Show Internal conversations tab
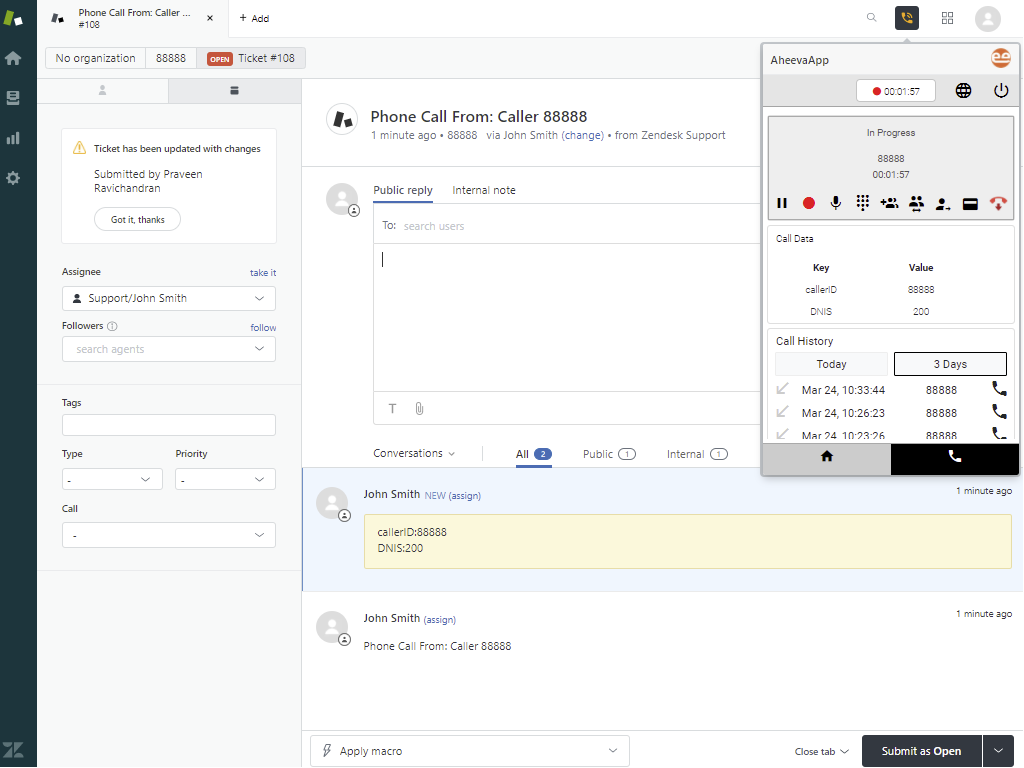 [x=697, y=454]
